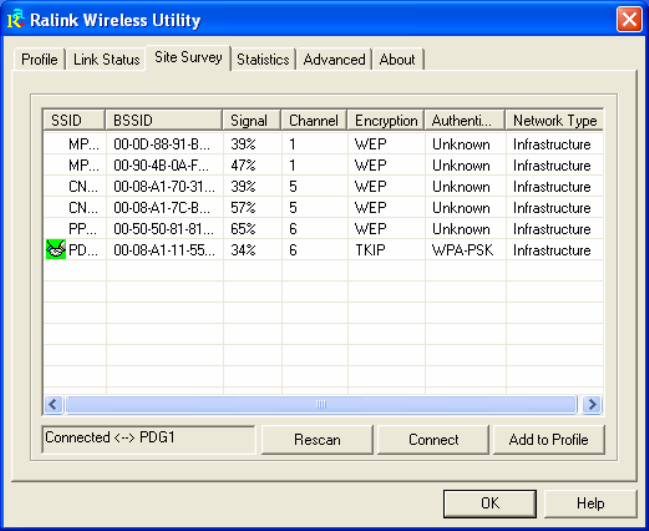Click the right arrow of horizontal scrollbar
The height and width of the screenshot is (531, 649).
pos(592,404)
